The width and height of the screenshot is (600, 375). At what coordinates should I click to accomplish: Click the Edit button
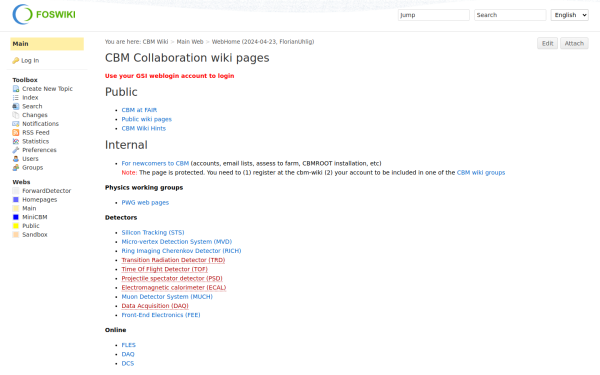(547, 43)
